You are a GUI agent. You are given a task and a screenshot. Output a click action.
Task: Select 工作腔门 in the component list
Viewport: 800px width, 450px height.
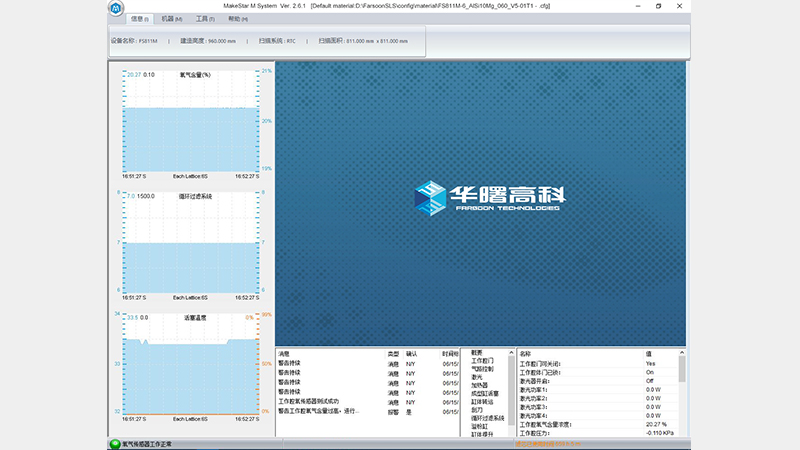coord(482,361)
